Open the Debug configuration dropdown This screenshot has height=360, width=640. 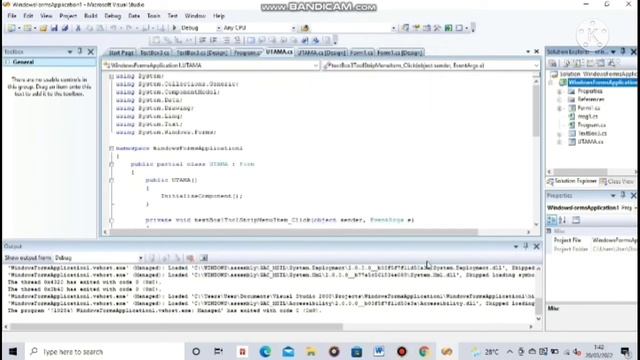point(218,28)
